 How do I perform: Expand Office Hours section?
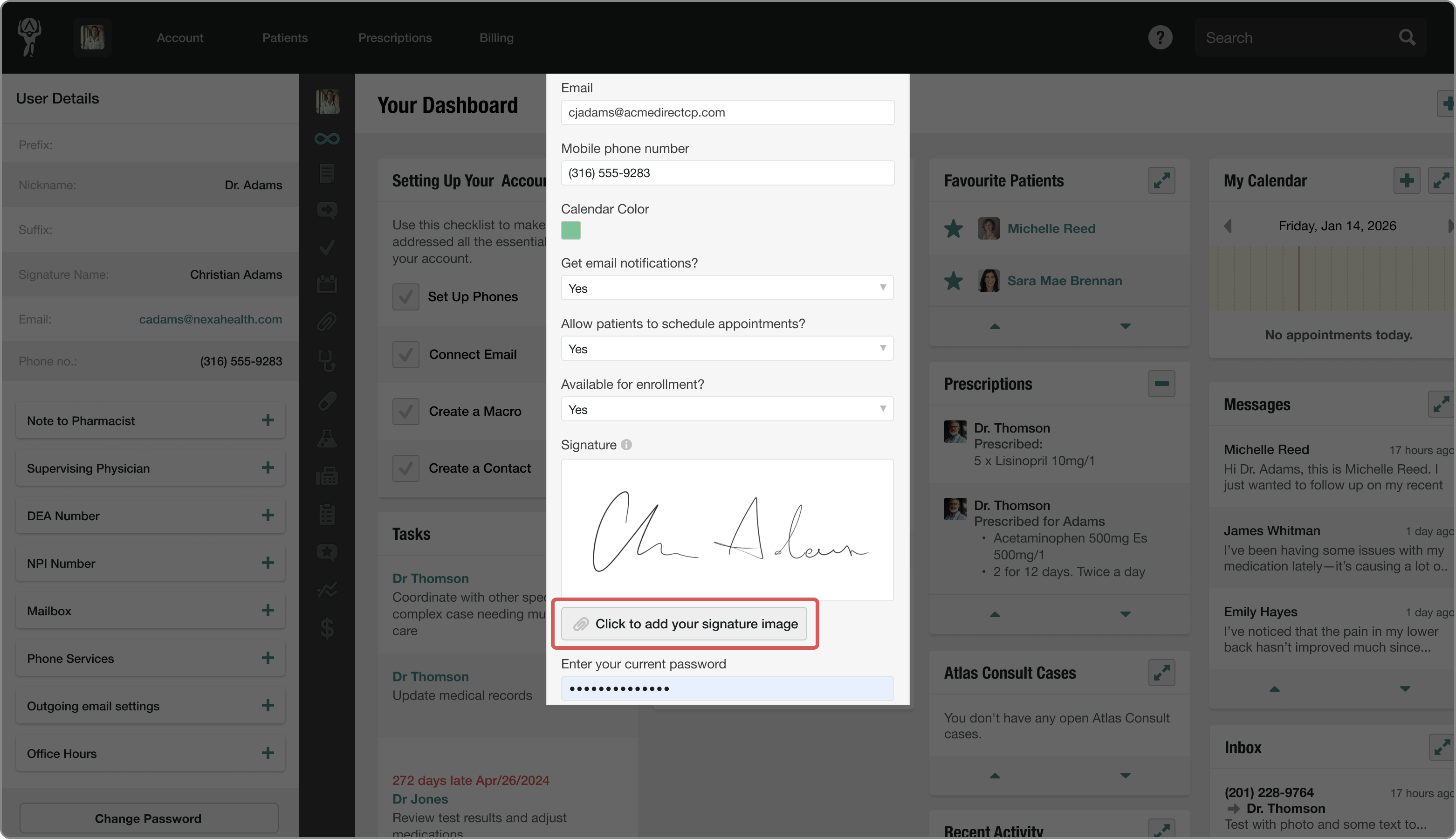[x=268, y=753]
